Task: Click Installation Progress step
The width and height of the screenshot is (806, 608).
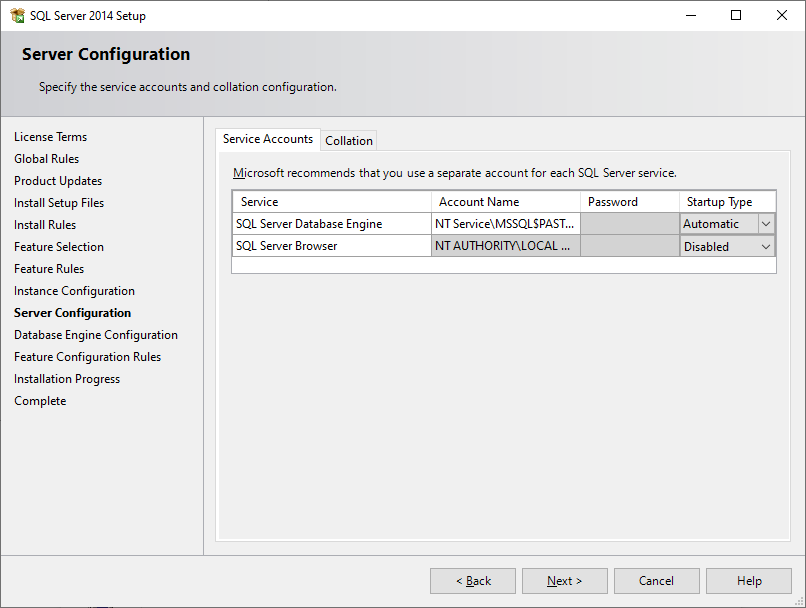Action: point(67,379)
